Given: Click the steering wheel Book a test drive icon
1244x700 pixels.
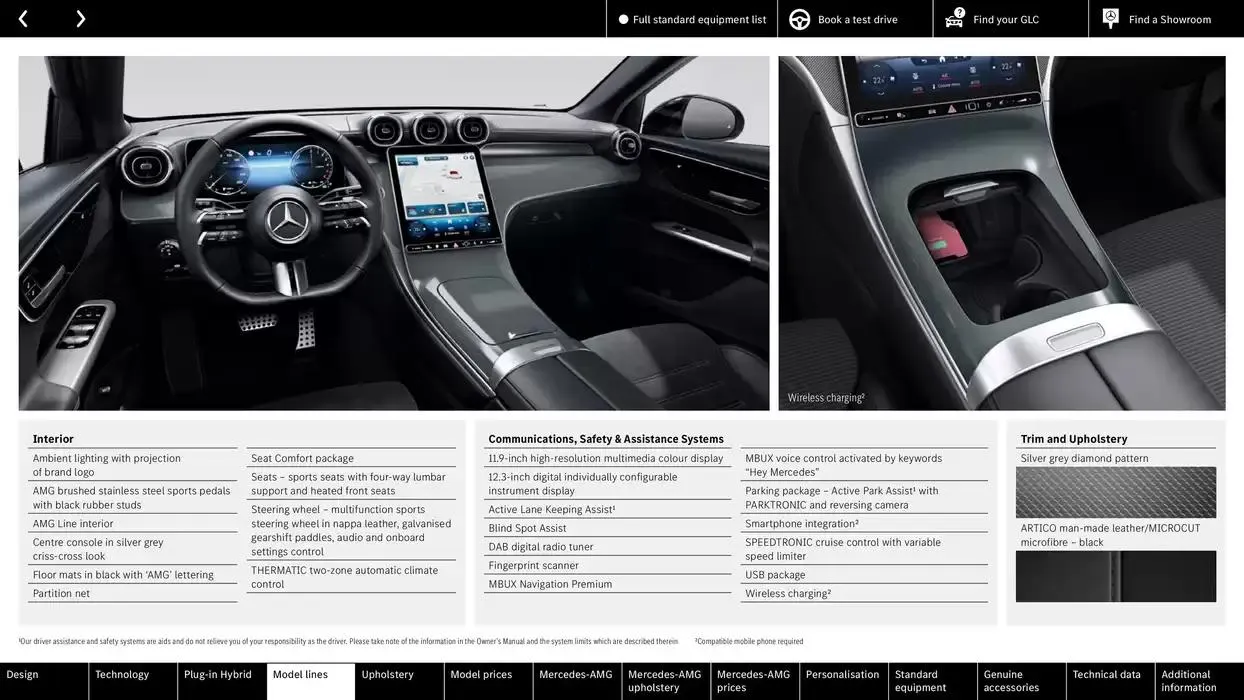Looking at the screenshot, I should pyautogui.click(x=798, y=18).
